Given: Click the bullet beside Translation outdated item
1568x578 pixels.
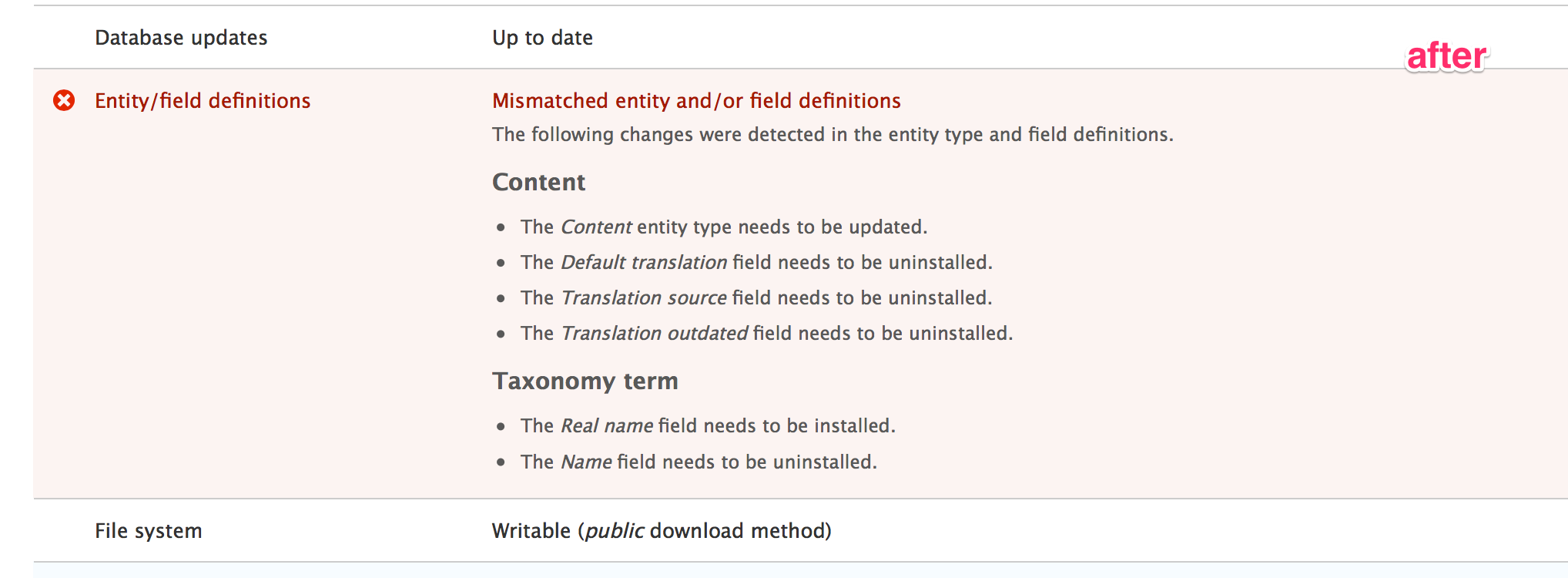Looking at the screenshot, I should 501,335.
